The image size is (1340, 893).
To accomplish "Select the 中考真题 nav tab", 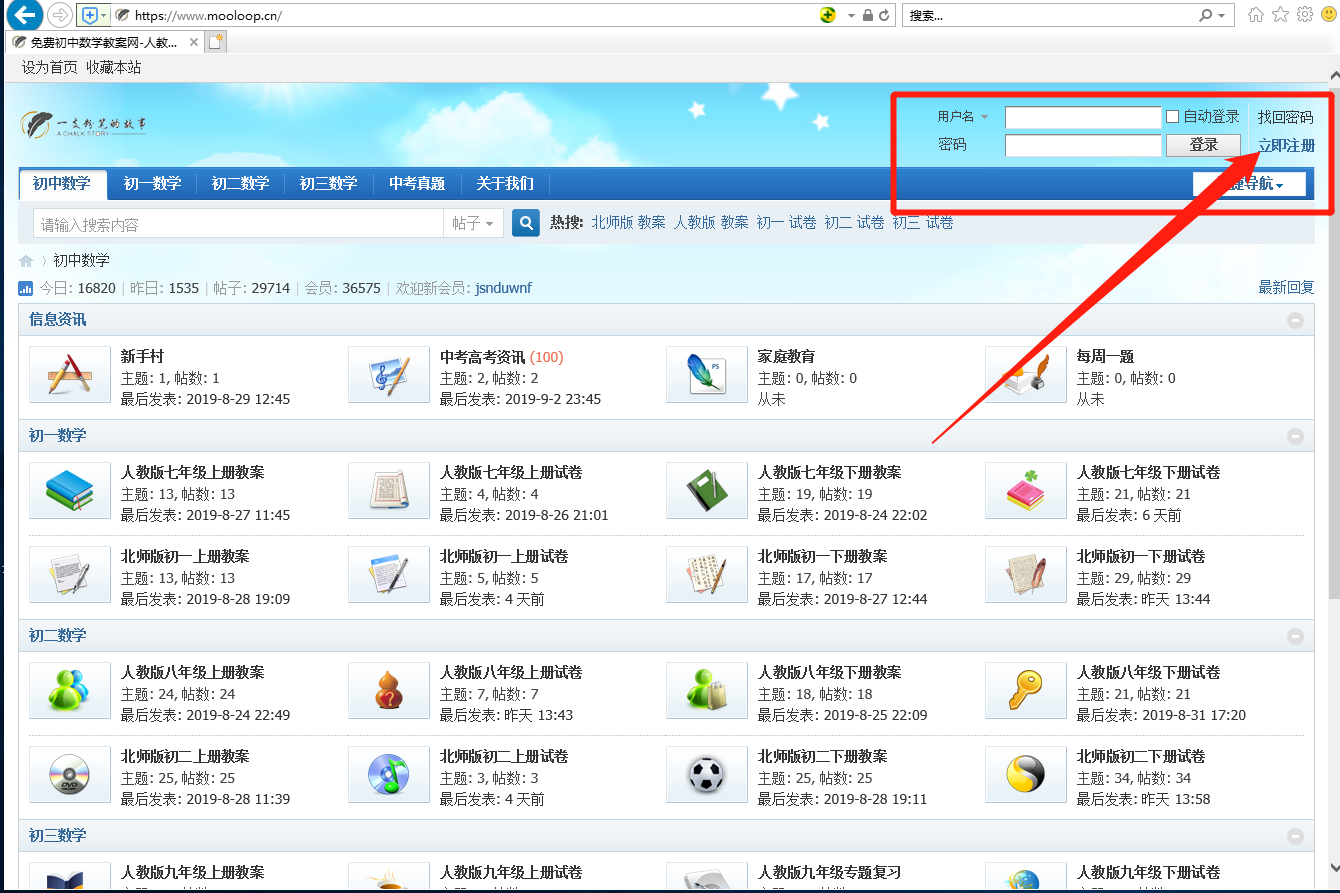I will tap(417, 184).
